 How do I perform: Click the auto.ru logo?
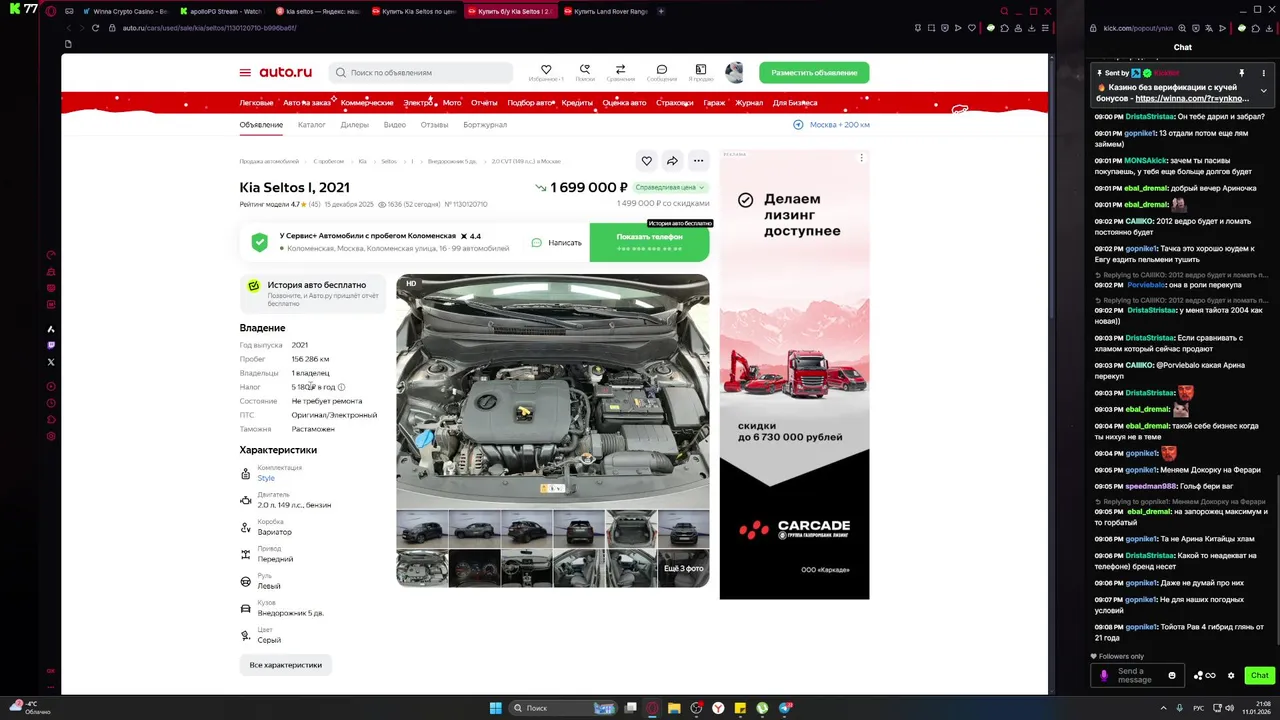click(285, 72)
